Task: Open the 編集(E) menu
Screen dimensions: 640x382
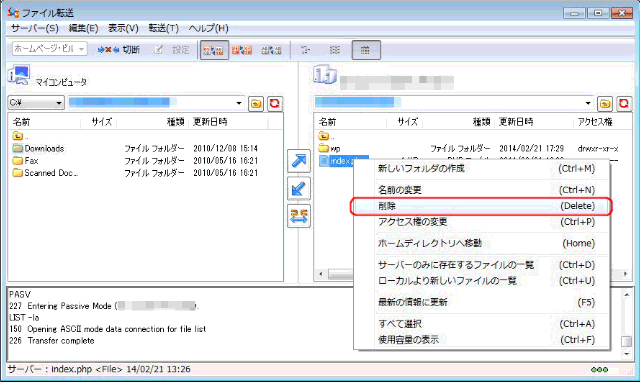Action: pyautogui.click(x=83, y=28)
